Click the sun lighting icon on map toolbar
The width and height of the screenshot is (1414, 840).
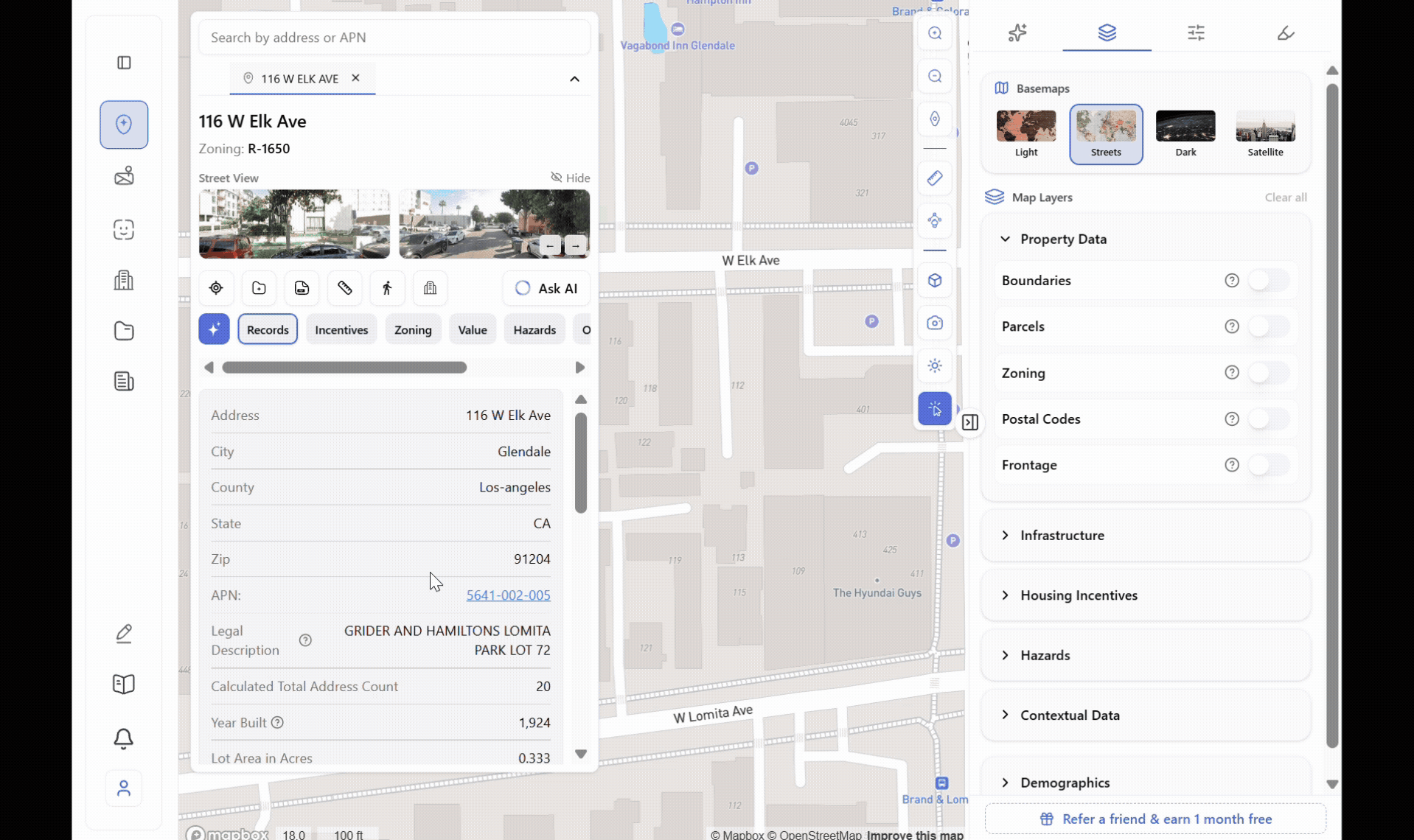[935, 365]
